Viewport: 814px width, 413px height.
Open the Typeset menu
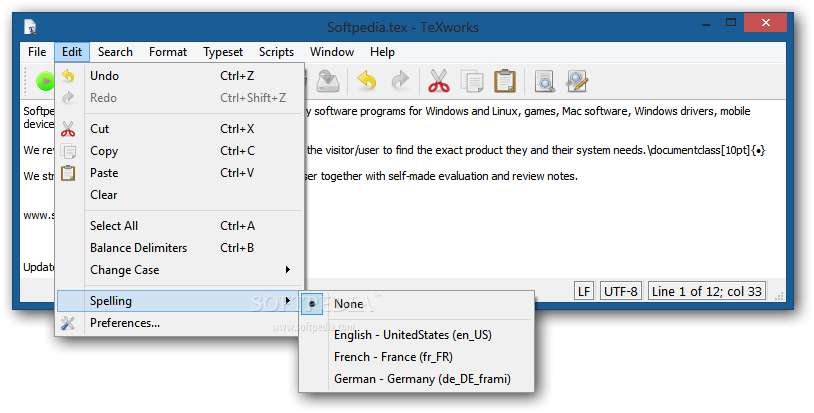pyautogui.click(x=223, y=52)
